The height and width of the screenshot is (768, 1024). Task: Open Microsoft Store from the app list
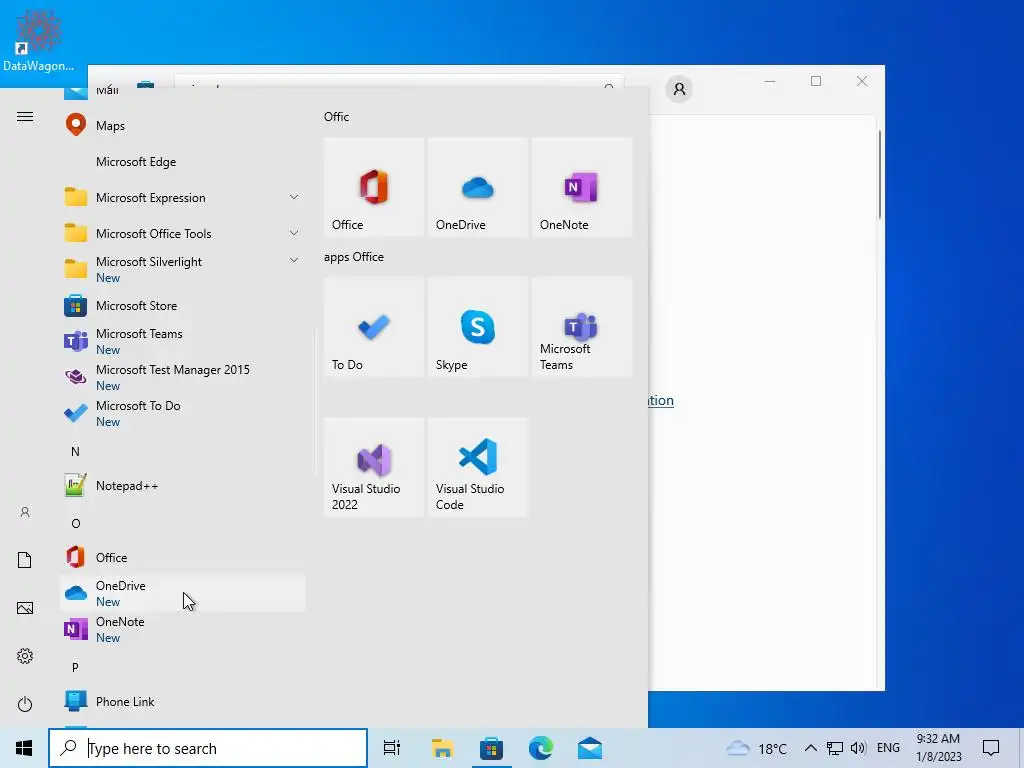click(x=183, y=306)
